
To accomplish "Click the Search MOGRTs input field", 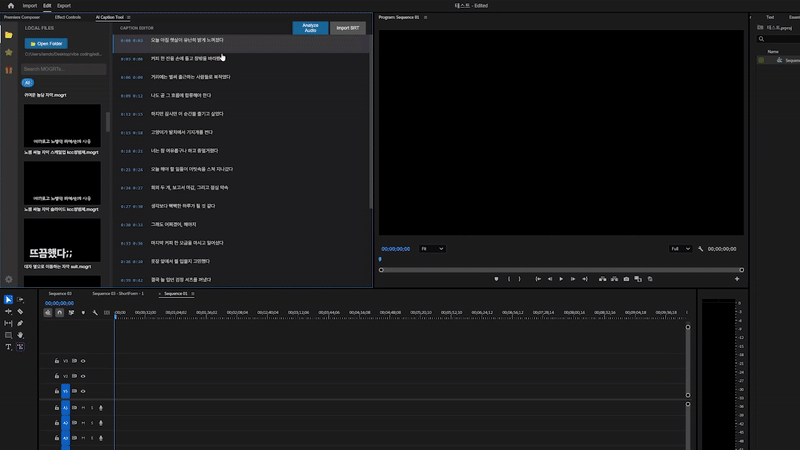I will tap(64, 69).
